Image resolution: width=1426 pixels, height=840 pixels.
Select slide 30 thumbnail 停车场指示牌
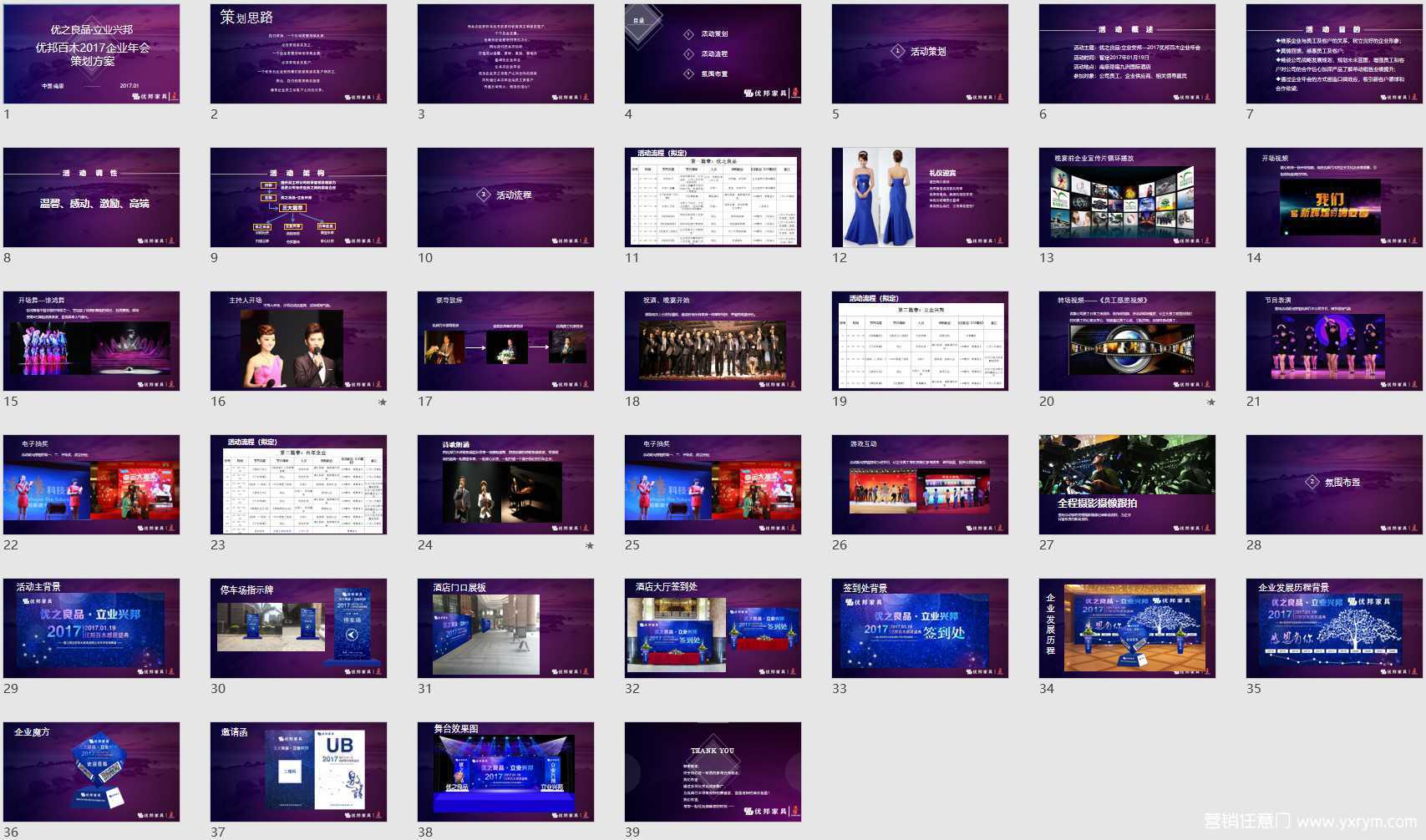(x=299, y=628)
